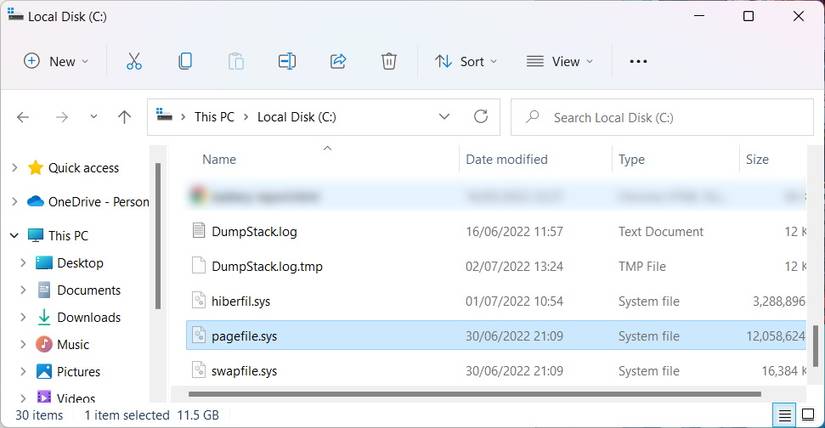Collapse the This PC tree node
Image resolution: width=825 pixels, height=428 pixels.
14,236
